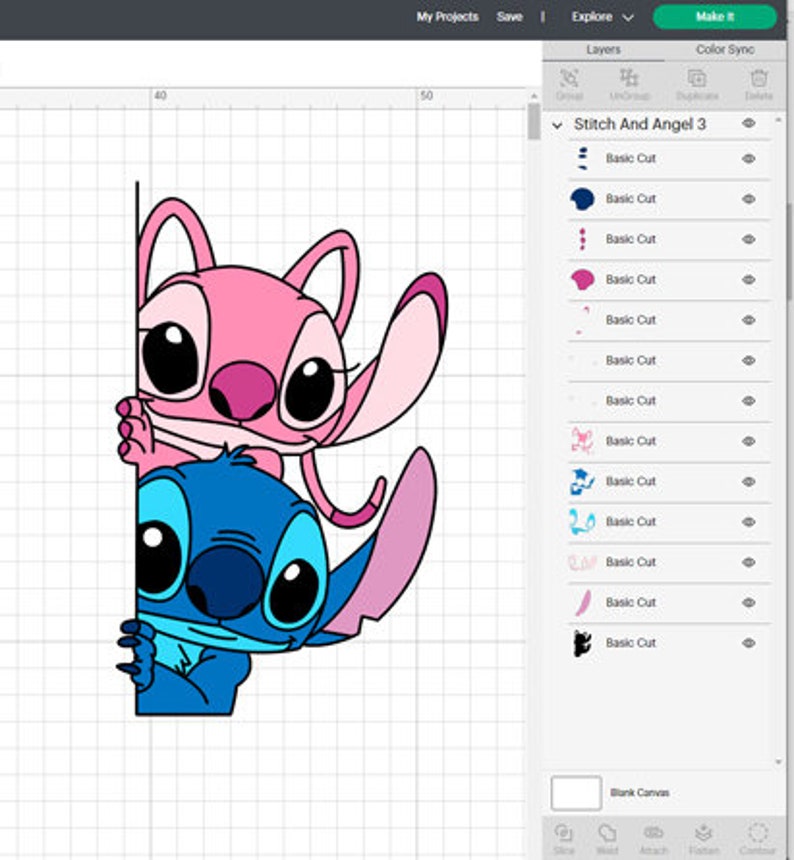Collapse the Stitch And Angel 3 group
The height and width of the screenshot is (860, 794).
click(557, 125)
